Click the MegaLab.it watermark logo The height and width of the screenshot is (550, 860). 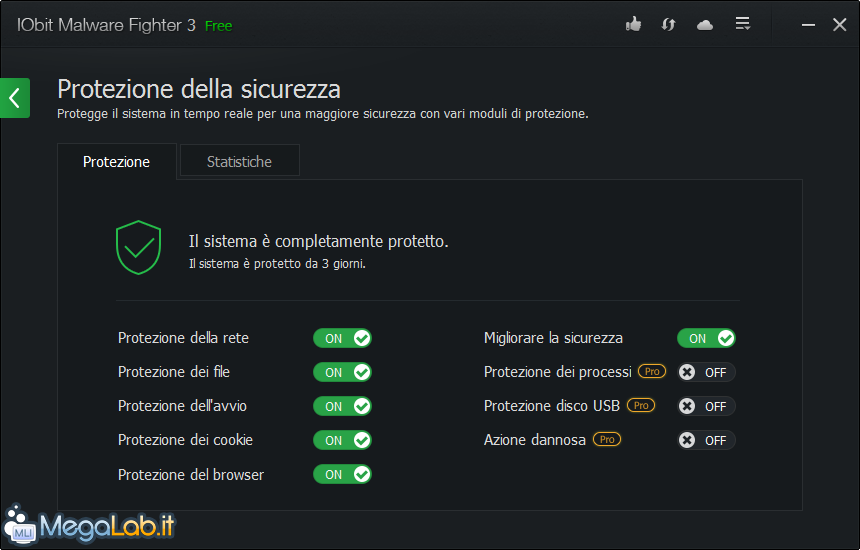(x=89, y=525)
